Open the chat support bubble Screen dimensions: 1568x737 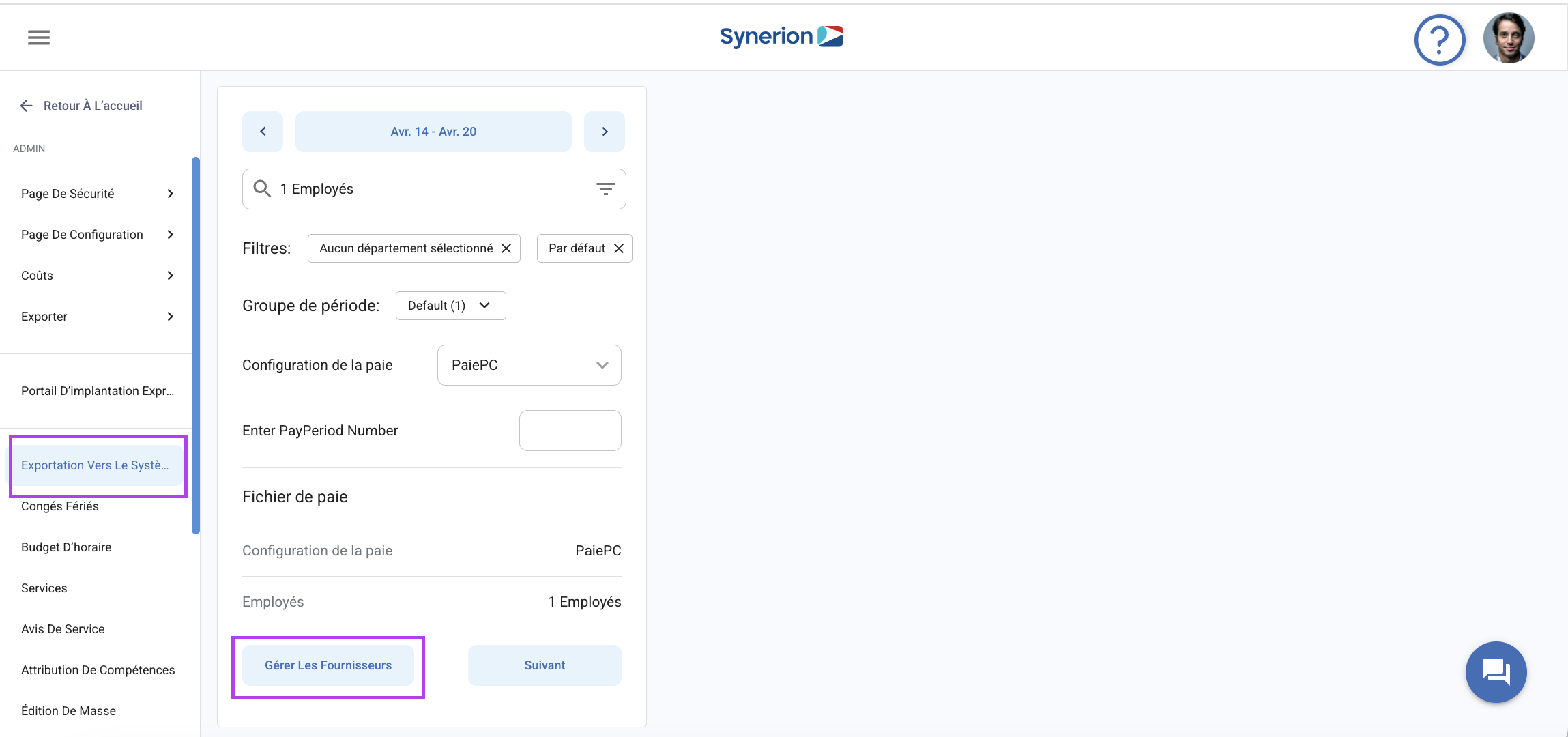pos(1496,672)
